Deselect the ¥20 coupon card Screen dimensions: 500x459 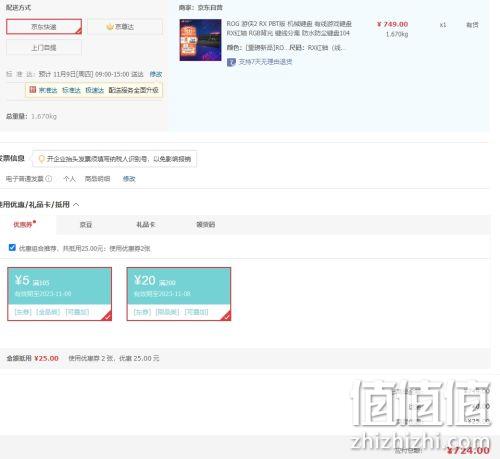pyautogui.click(x=179, y=294)
